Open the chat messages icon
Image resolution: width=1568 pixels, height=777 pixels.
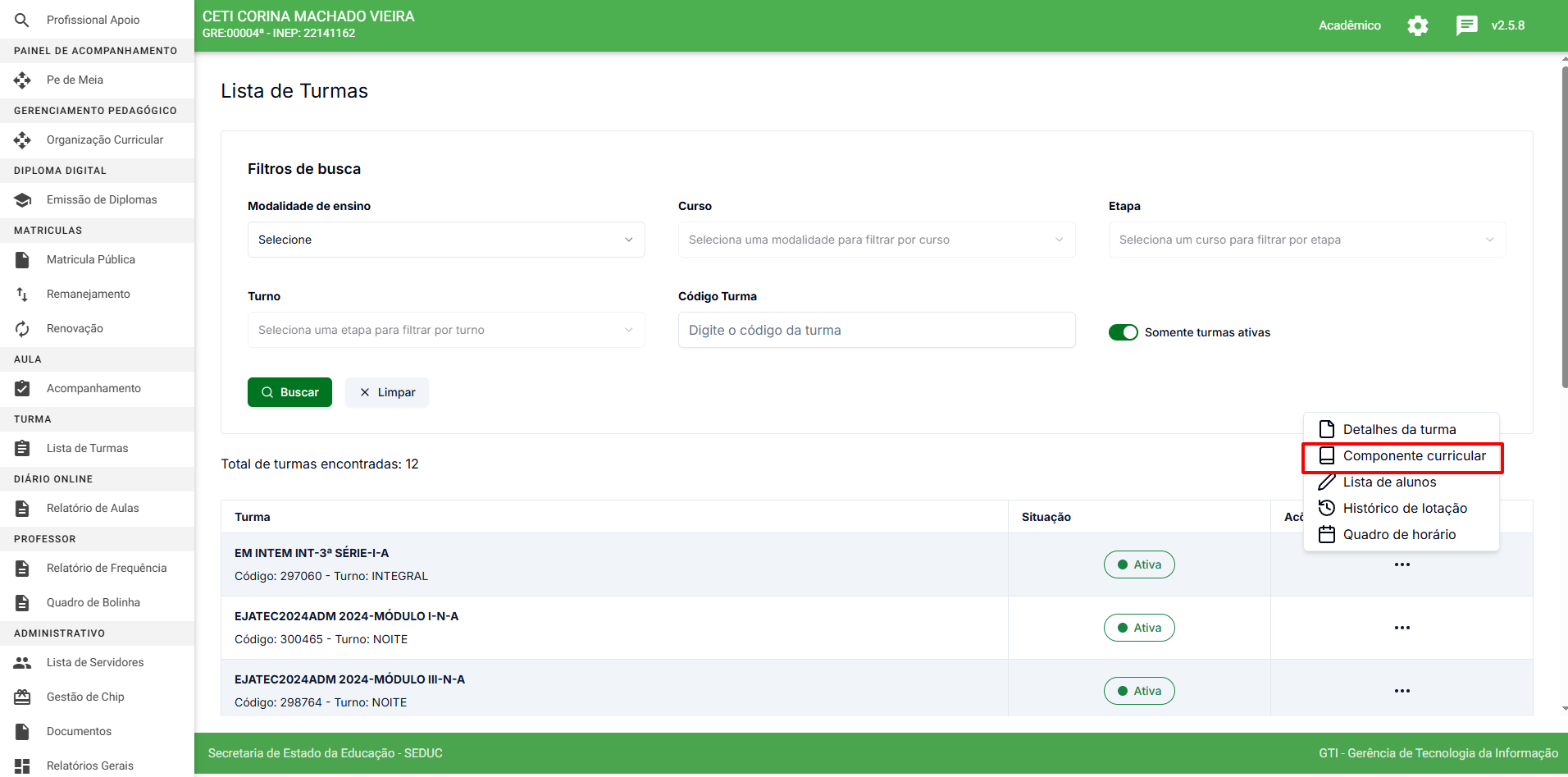pos(1466,25)
